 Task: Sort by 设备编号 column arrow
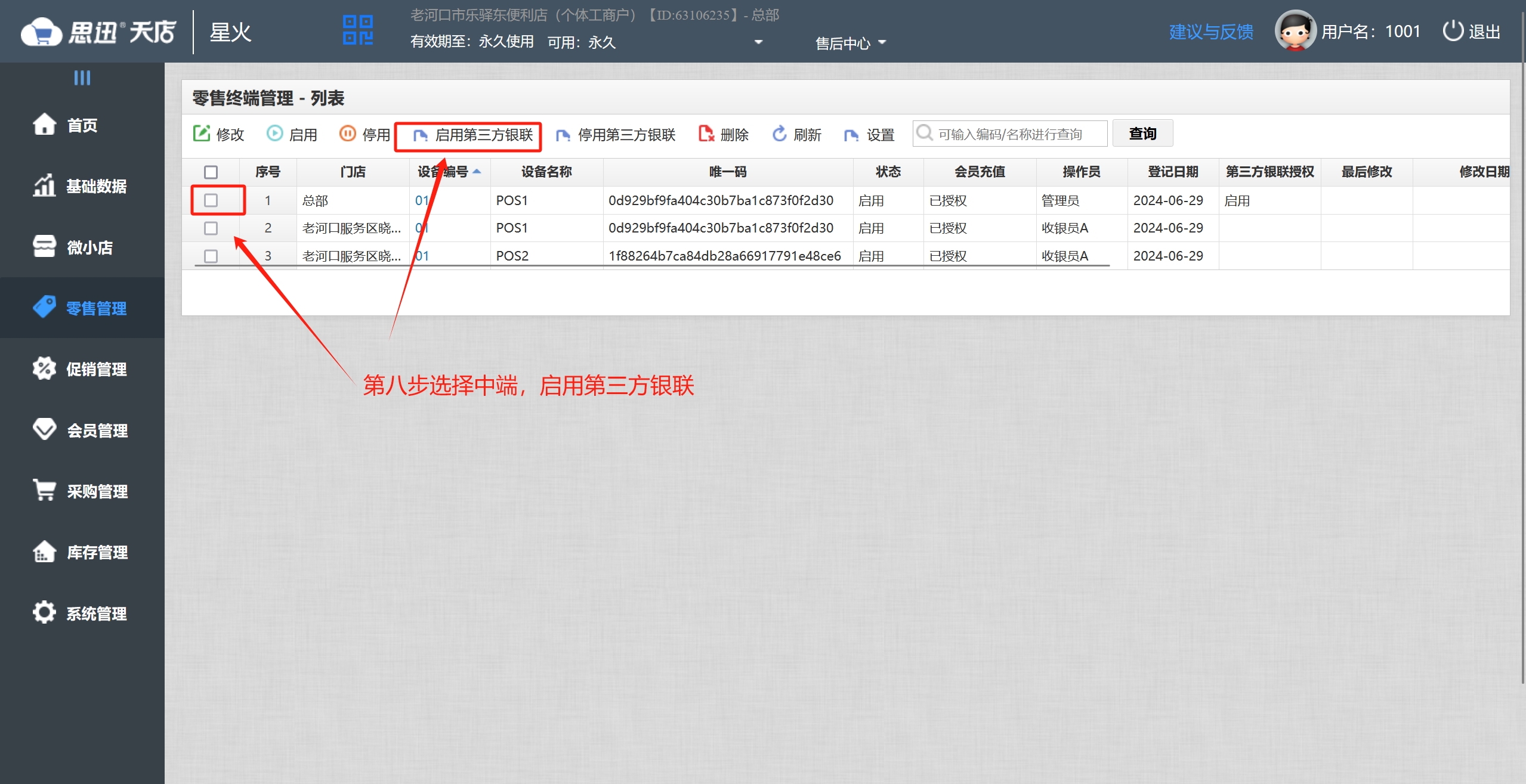pos(477,172)
